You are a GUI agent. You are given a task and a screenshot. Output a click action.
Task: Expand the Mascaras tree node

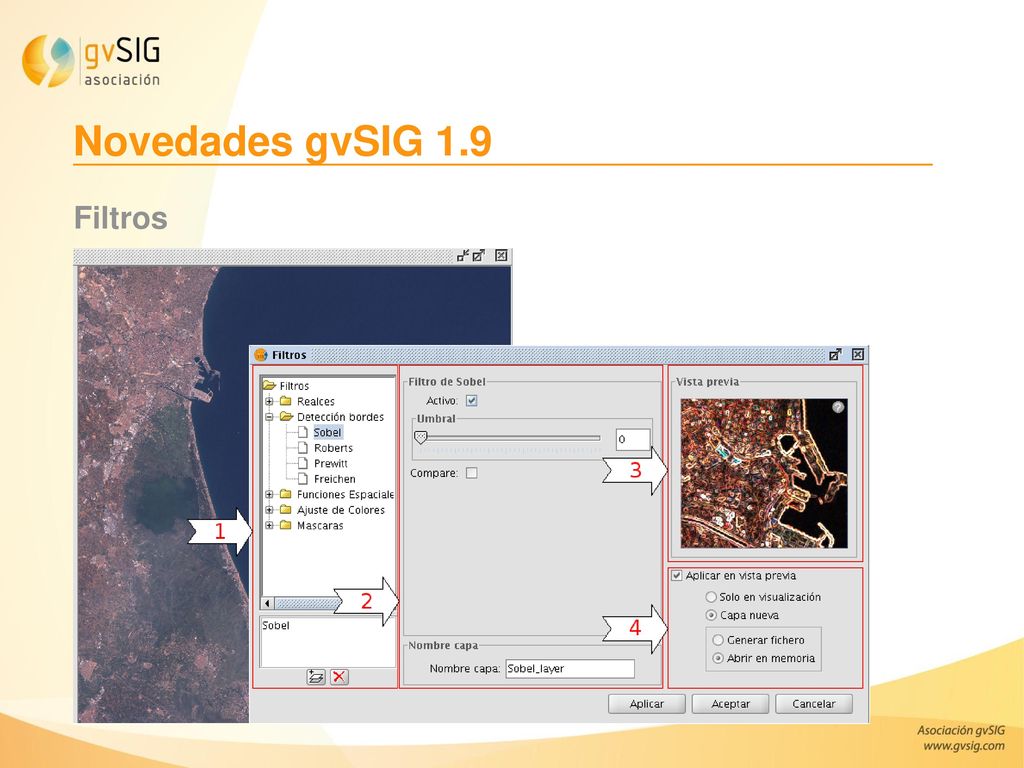point(269,525)
